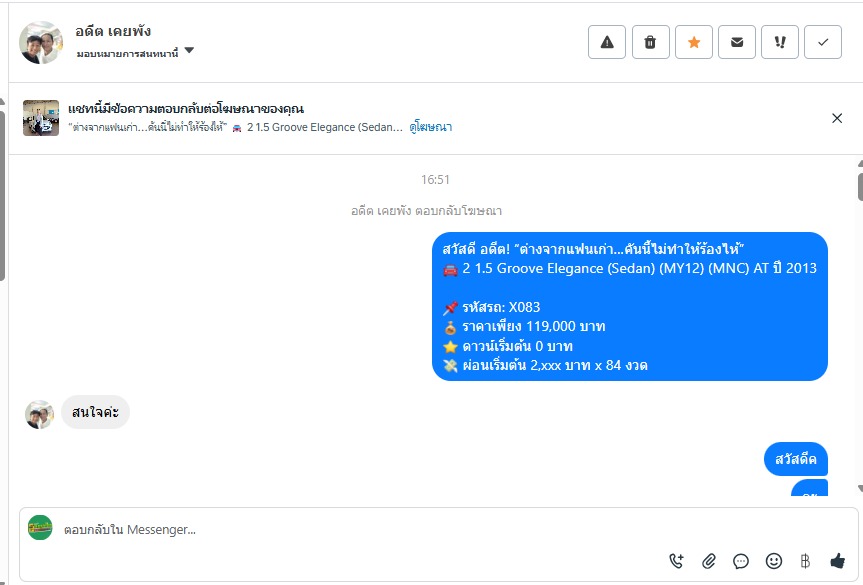
Task: Click the spam warning triangle icon
Action: click(607, 42)
